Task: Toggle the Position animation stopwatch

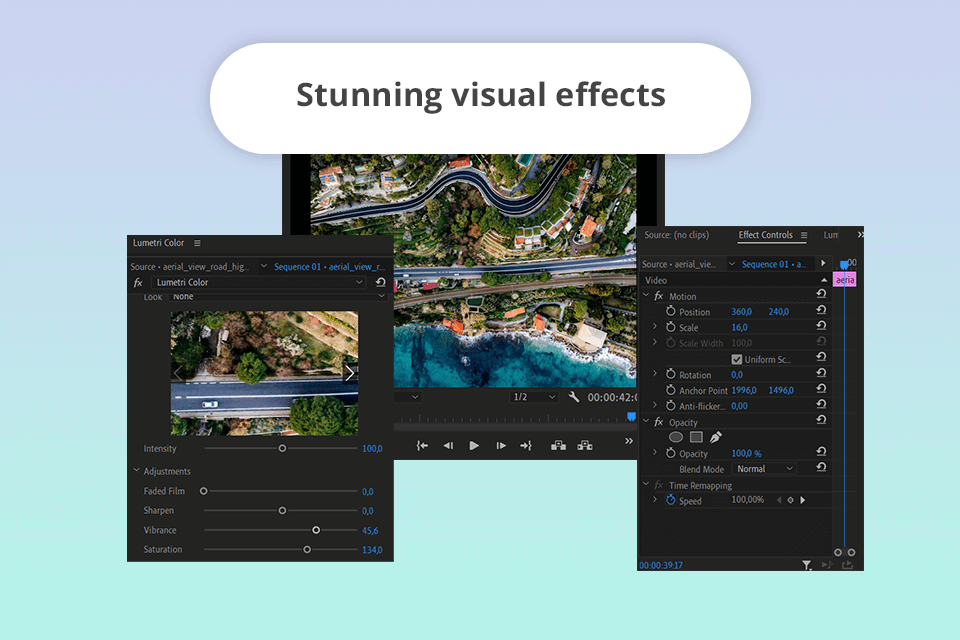Action: pyautogui.click(x=671, y=312)
